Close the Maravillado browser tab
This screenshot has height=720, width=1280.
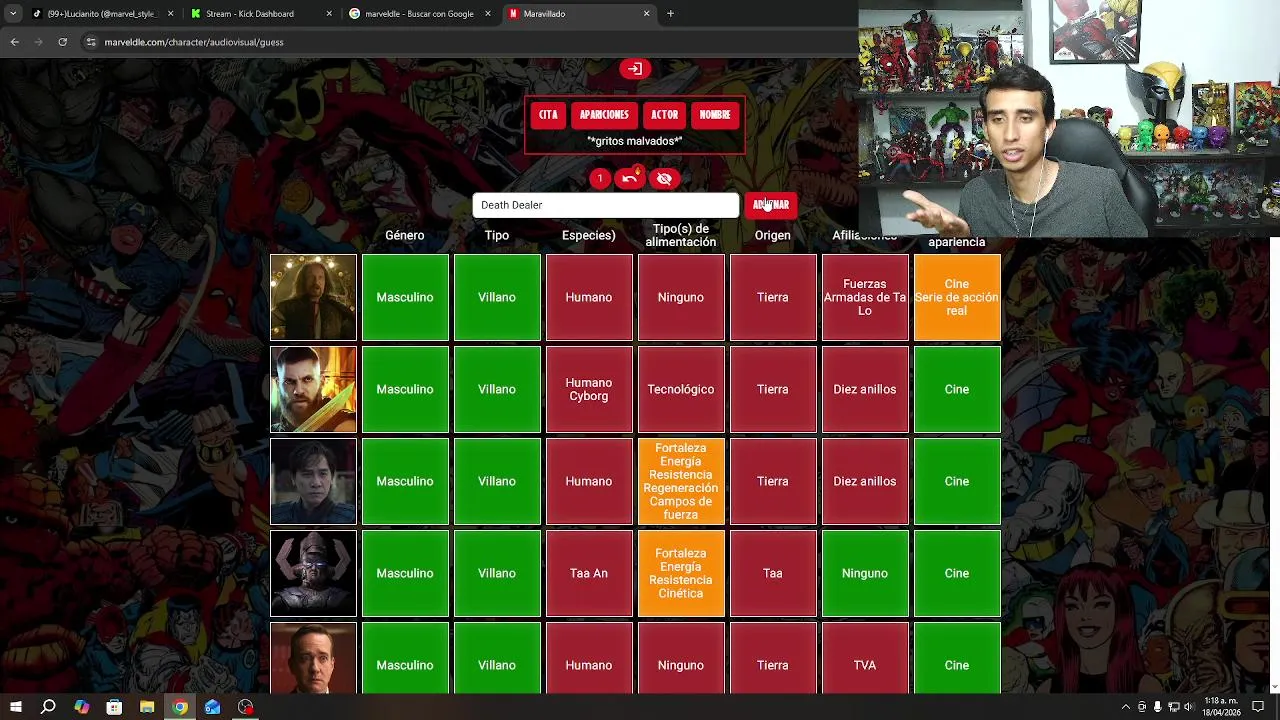tap(647, 14)
